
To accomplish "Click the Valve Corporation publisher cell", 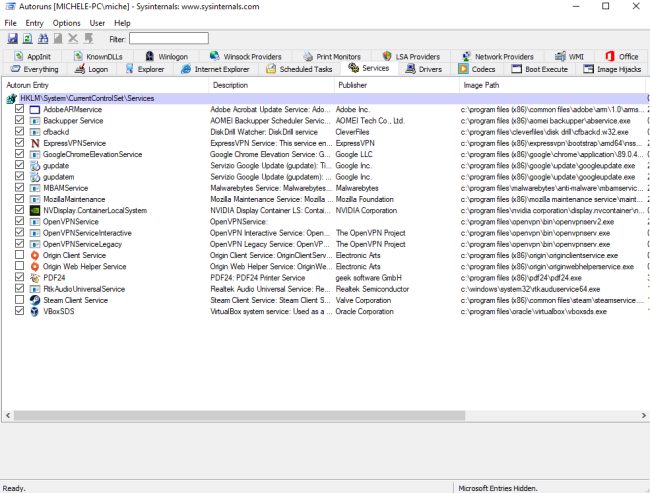I will point(363,300).
